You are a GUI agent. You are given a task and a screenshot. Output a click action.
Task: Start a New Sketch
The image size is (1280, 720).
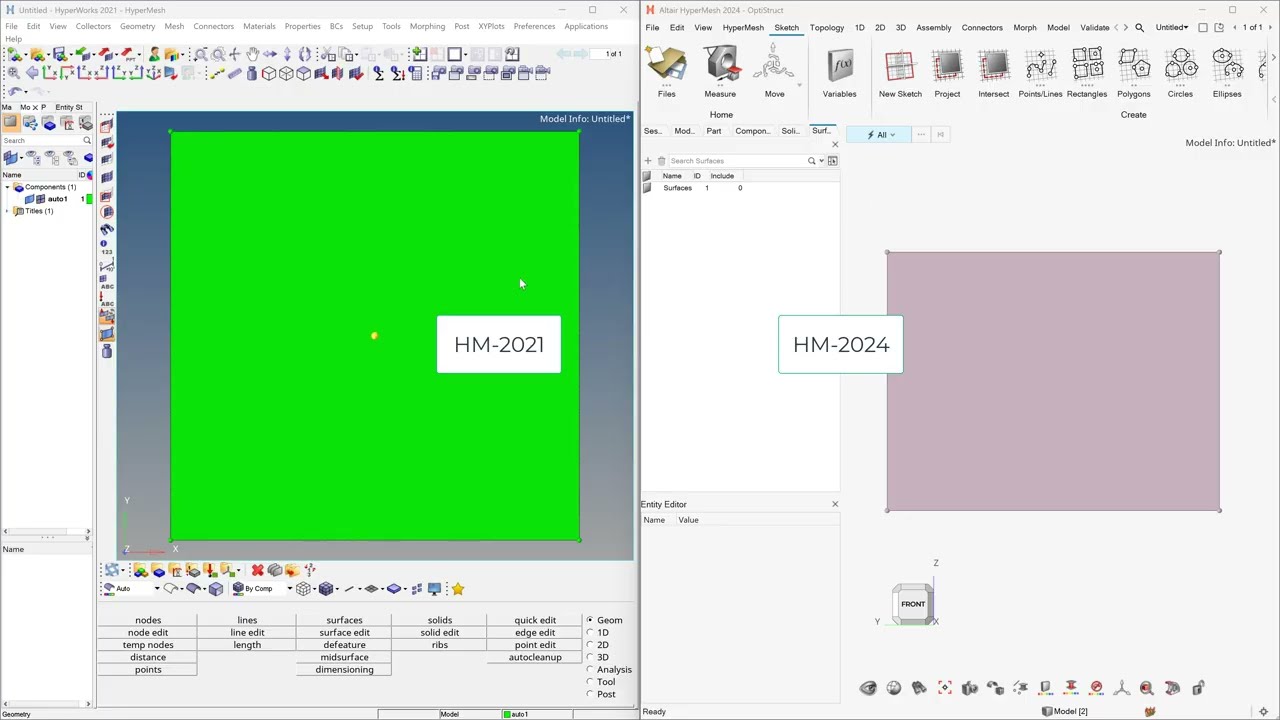pyautogui.click(x=900, y=72)
